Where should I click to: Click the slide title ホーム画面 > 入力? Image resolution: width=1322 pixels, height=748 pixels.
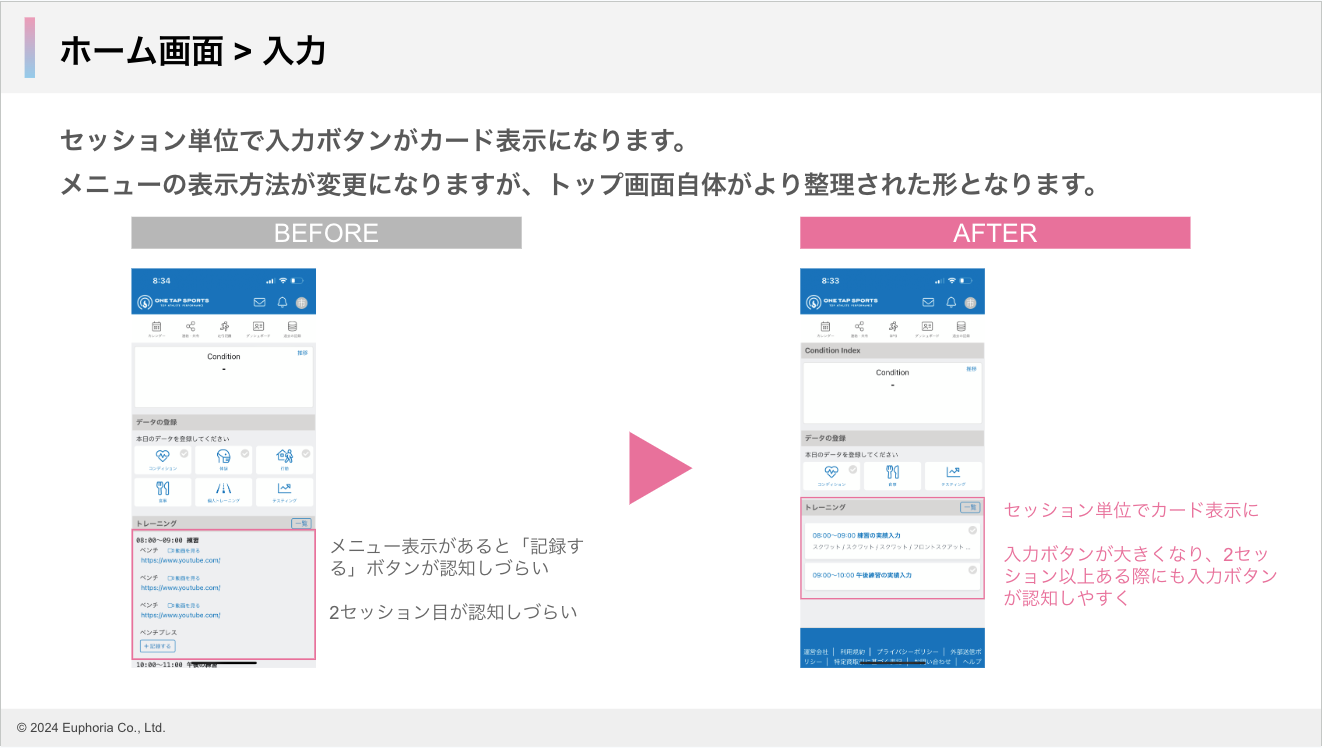(x=193, y=50)
